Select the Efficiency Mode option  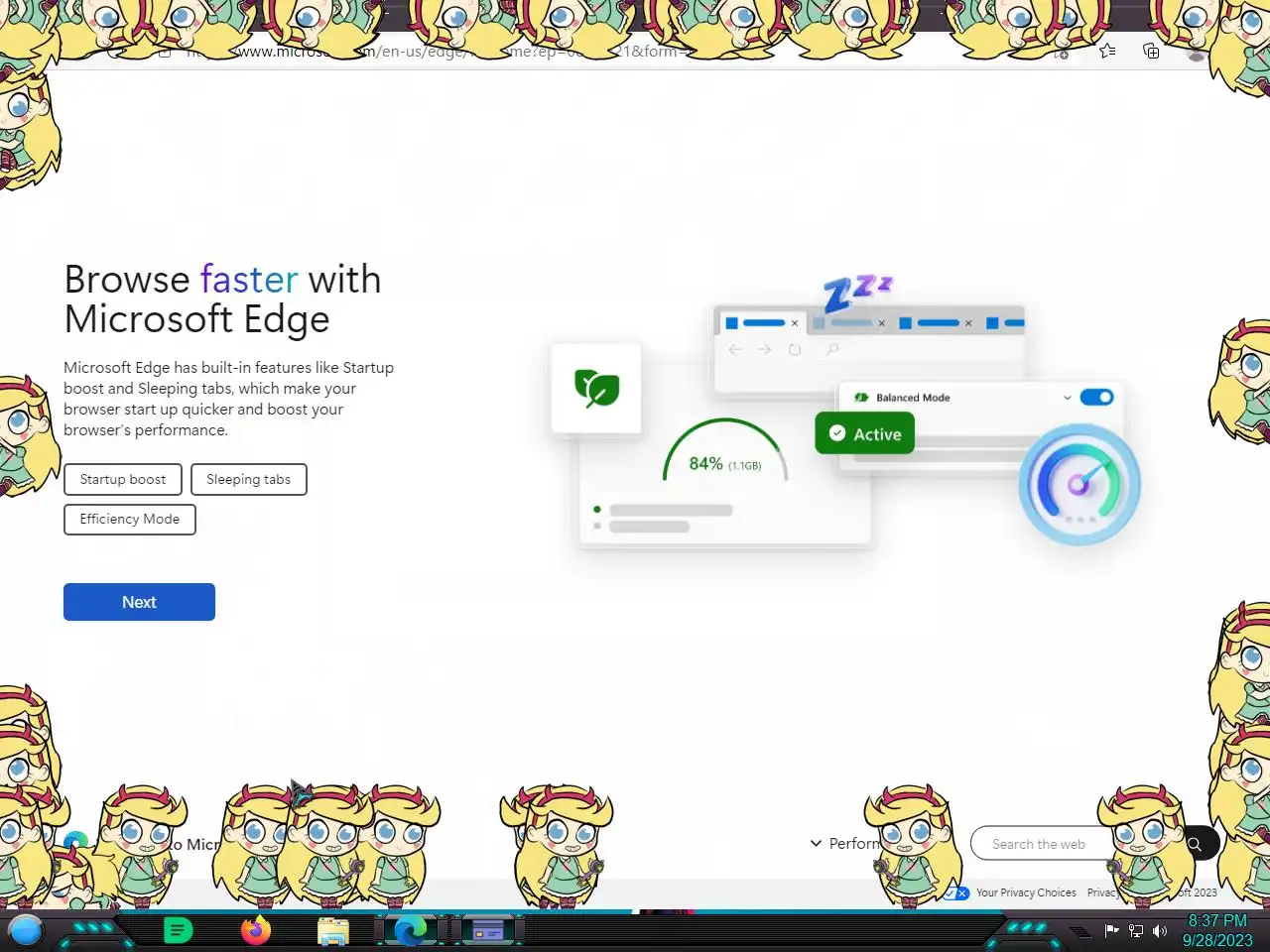pyautogui.click(x=130, y=519)
